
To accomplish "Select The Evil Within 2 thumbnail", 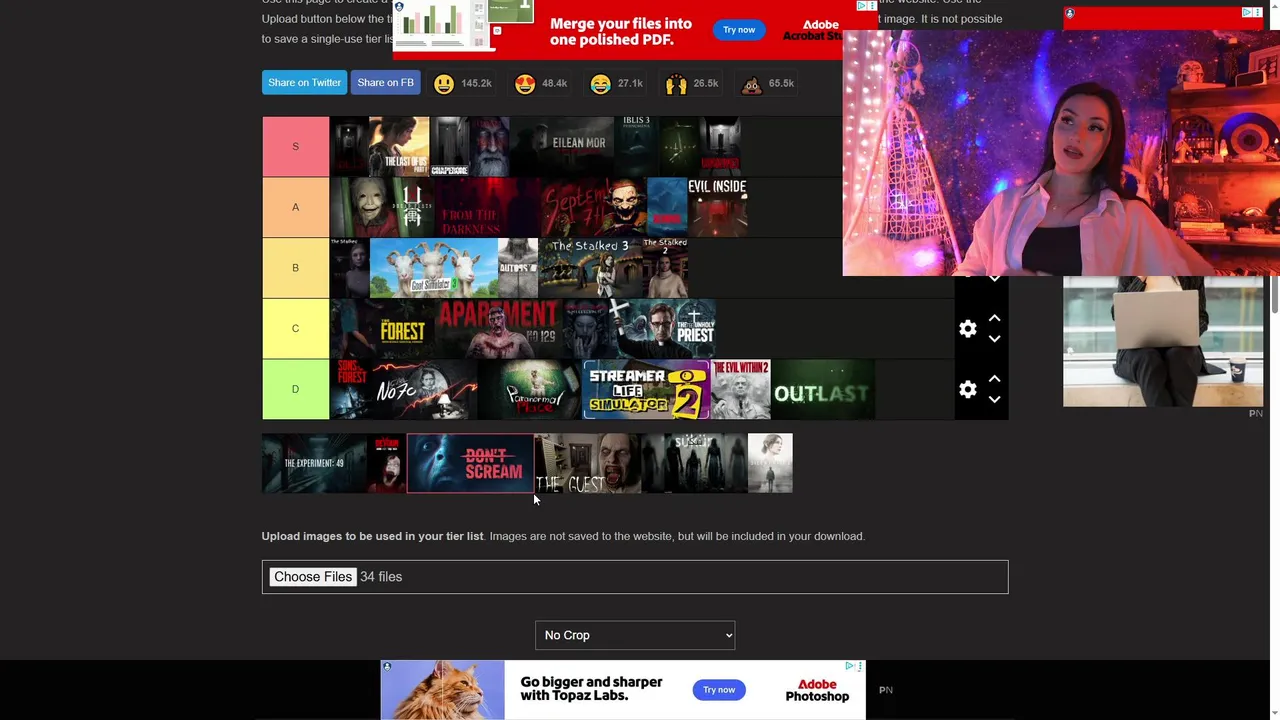I will click(740, 390).
